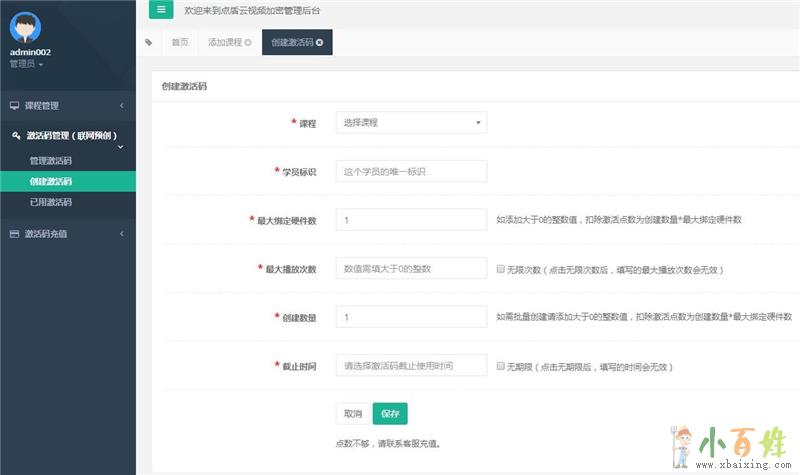Switch to the 首页 tab
Image resolution: width=800 pixels, height=475 pixels.
(180, 43)
